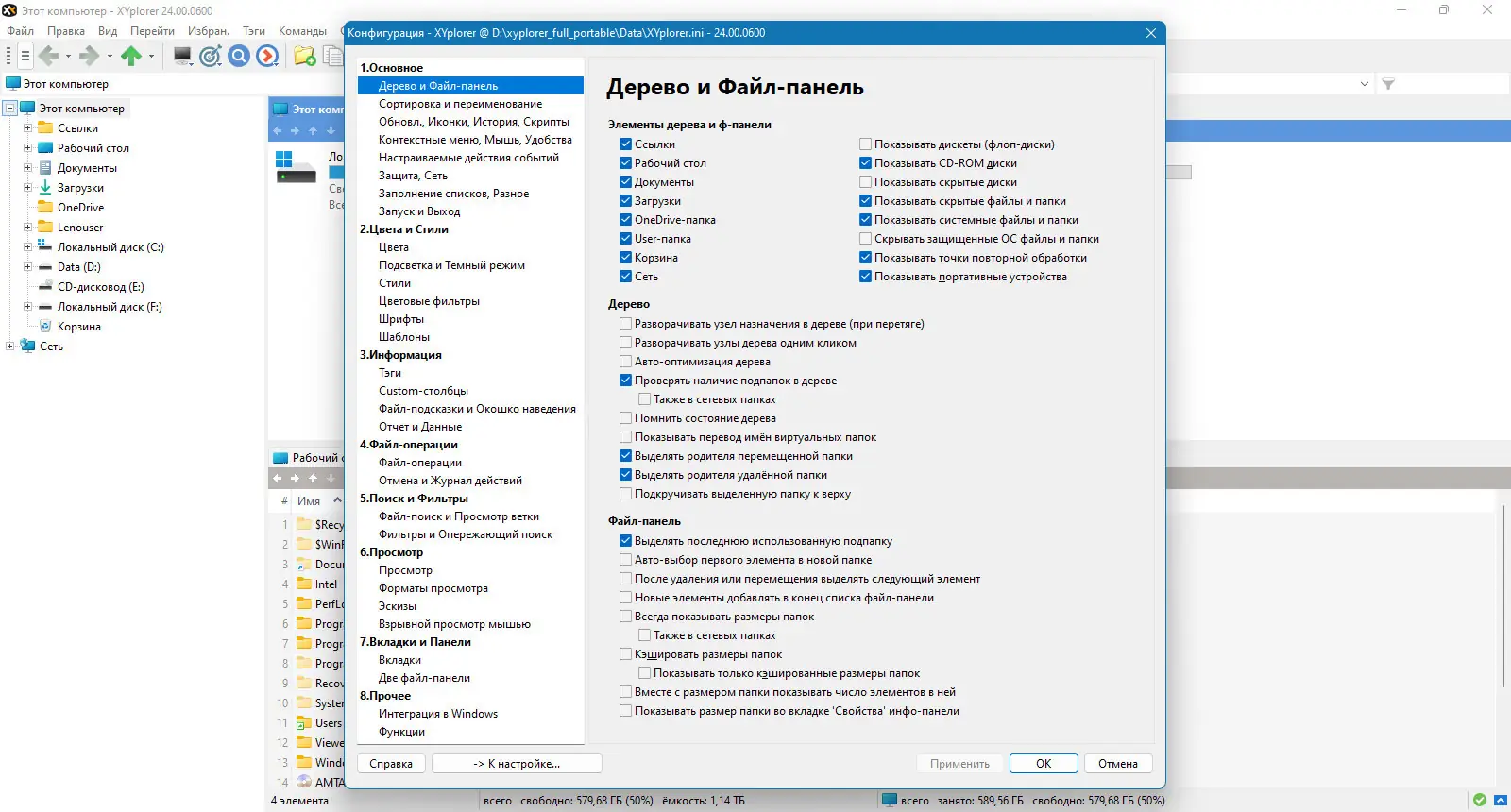This screenshot has width=1511, height=812.
Task: Click the Back arrow in main toolbar
Action: [x=49, y=57]
